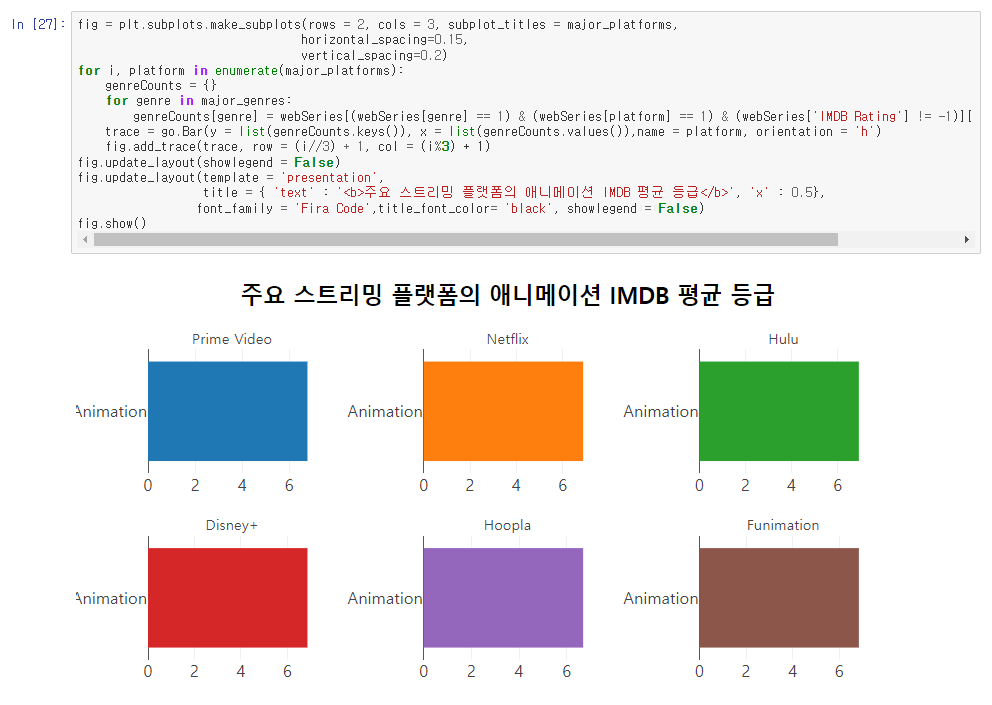Click axis tick 6 under Netflix chart
Image resolution: width=992 pixels, height=705 pixels.
(x=562, y=485)
